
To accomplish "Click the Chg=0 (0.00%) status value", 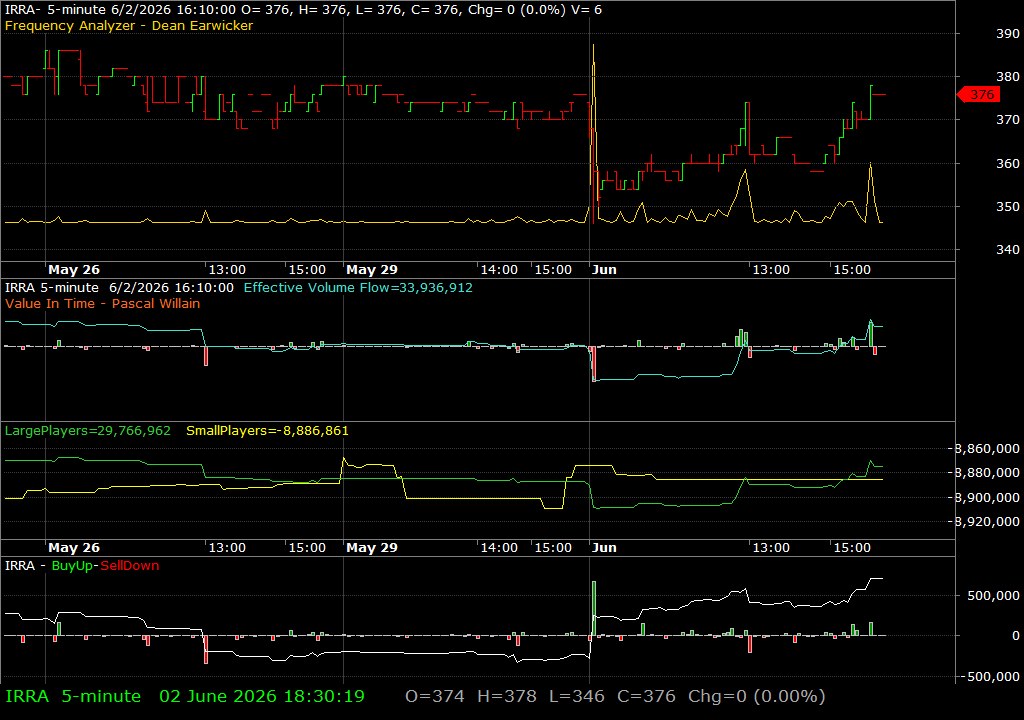I will tap(757, 696).
